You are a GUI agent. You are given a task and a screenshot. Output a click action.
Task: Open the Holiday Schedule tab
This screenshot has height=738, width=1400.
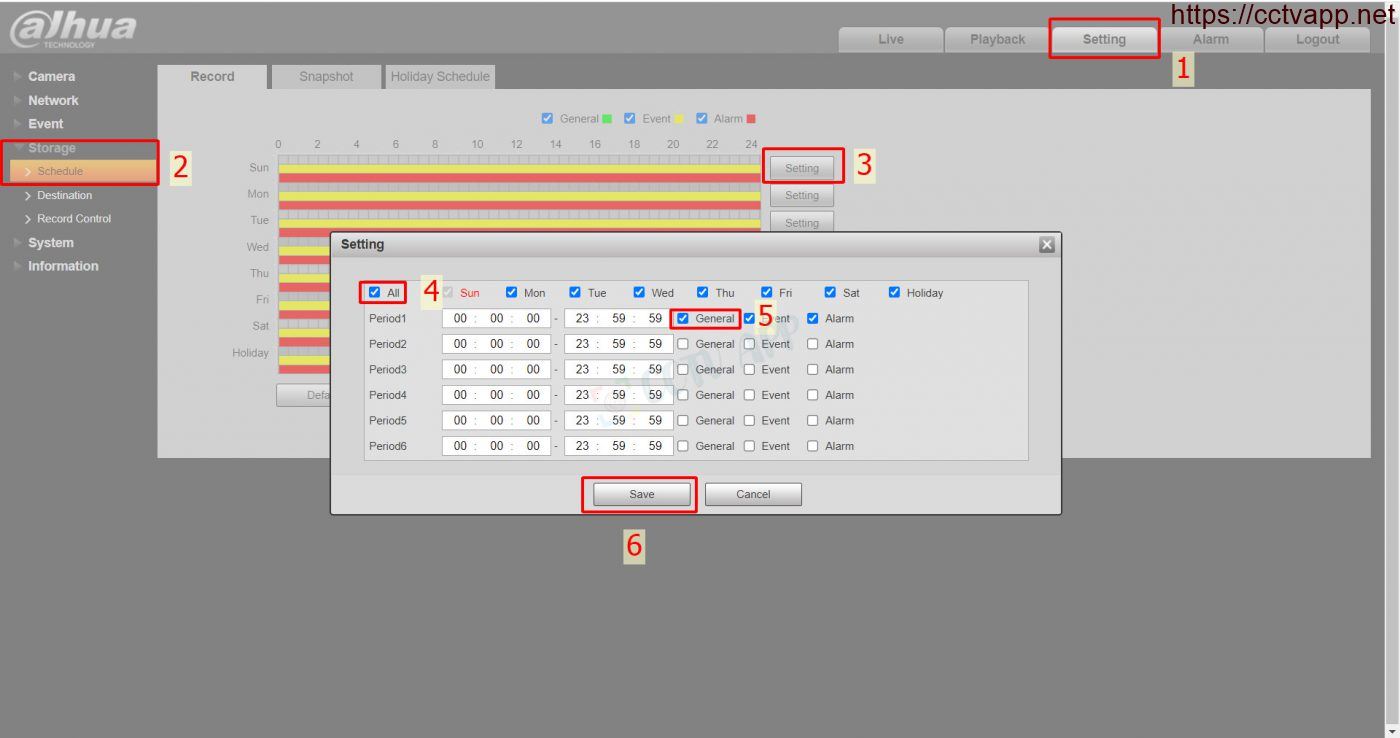(440, 77)
